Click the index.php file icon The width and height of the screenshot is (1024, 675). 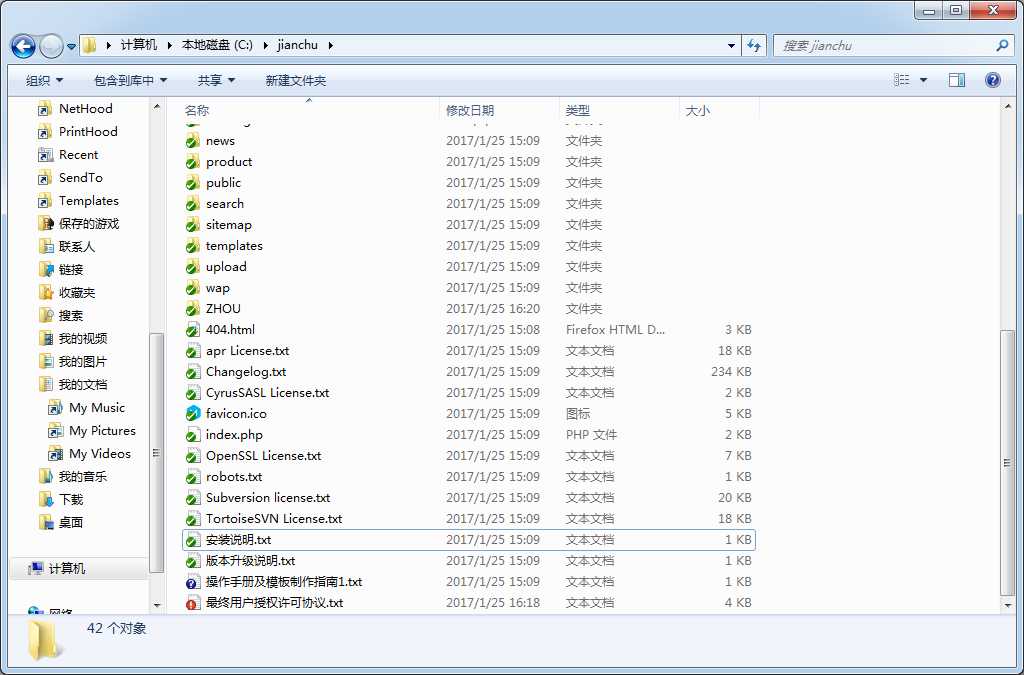(192, 435)
